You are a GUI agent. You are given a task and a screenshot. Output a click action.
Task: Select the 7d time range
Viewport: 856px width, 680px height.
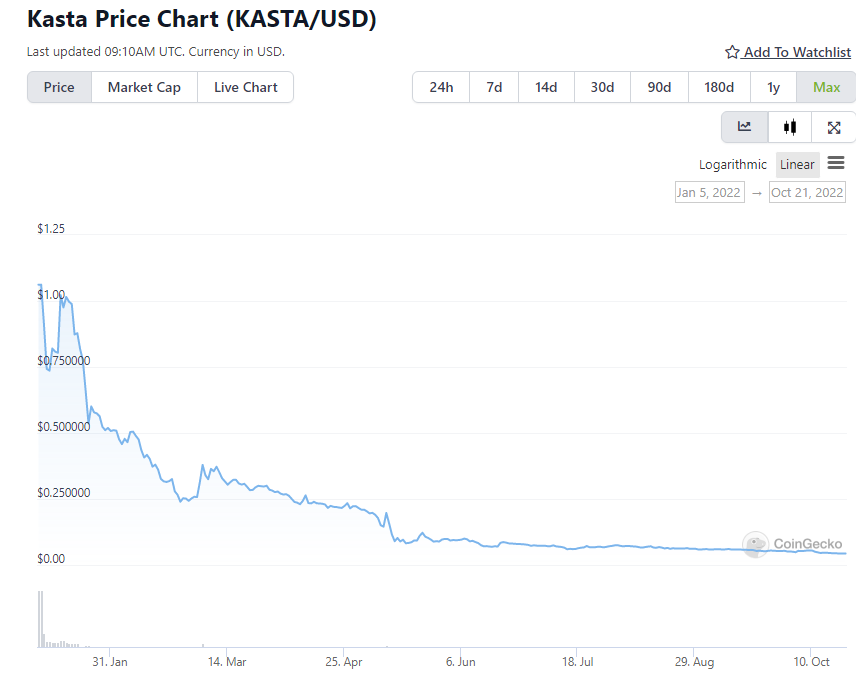(x=494, y=87)
